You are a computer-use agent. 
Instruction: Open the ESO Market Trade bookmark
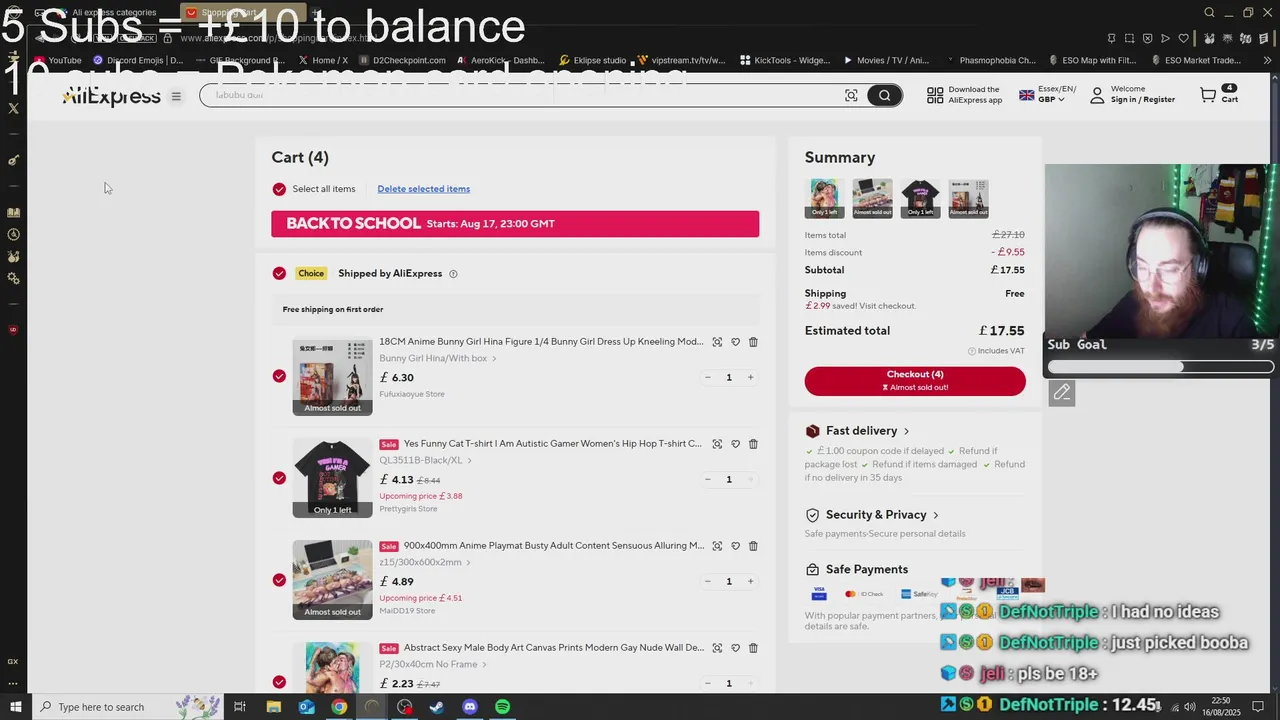tap(1197, 60)
